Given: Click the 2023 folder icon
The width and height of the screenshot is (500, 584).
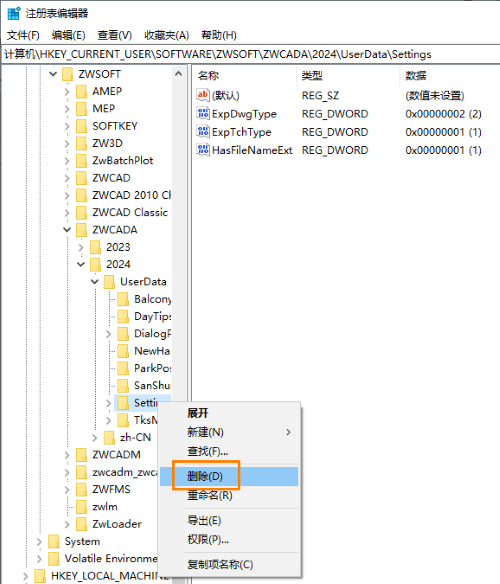Looking at the screenshot, I should pyautogui.click(x=95, y=247).
